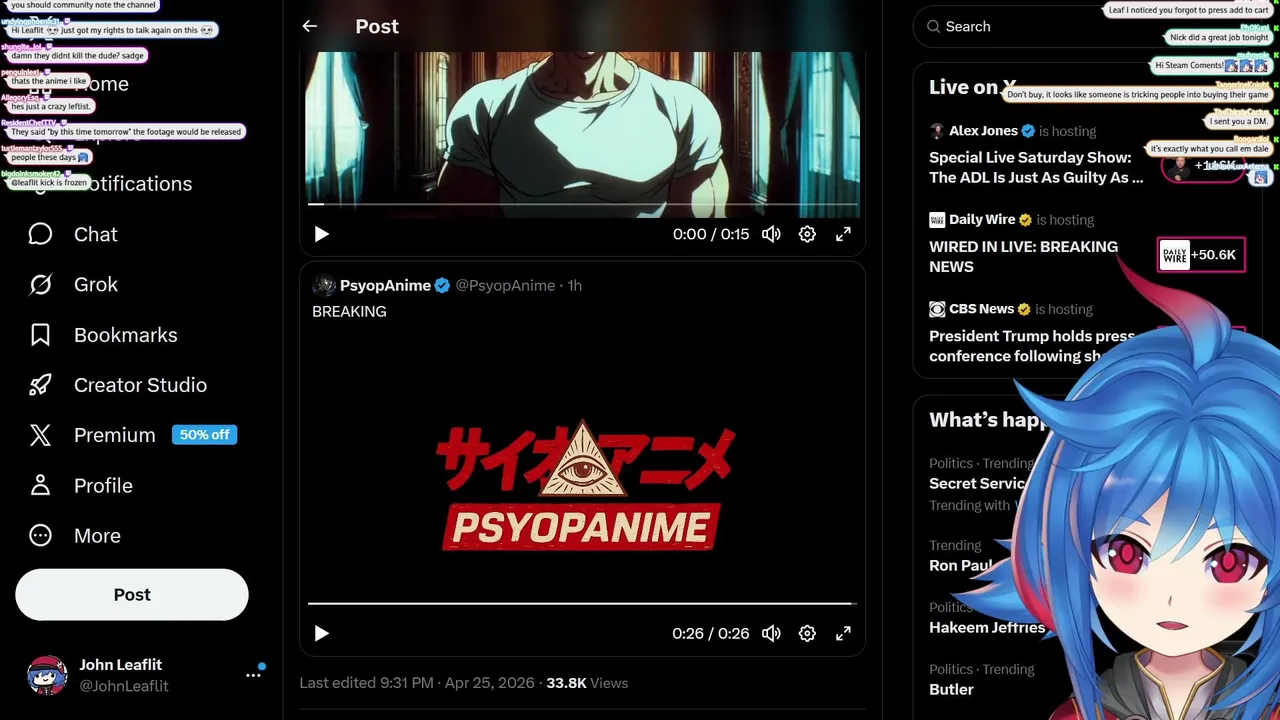The width and height of the screenshot is (1280, 720).
Task: Seek on the 0:15 video progress bar
Action: point(582,204)
